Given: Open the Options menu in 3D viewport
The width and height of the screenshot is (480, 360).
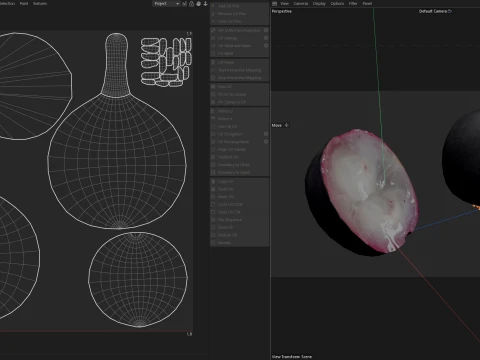Looking at the screenshot, I should 337,4.
